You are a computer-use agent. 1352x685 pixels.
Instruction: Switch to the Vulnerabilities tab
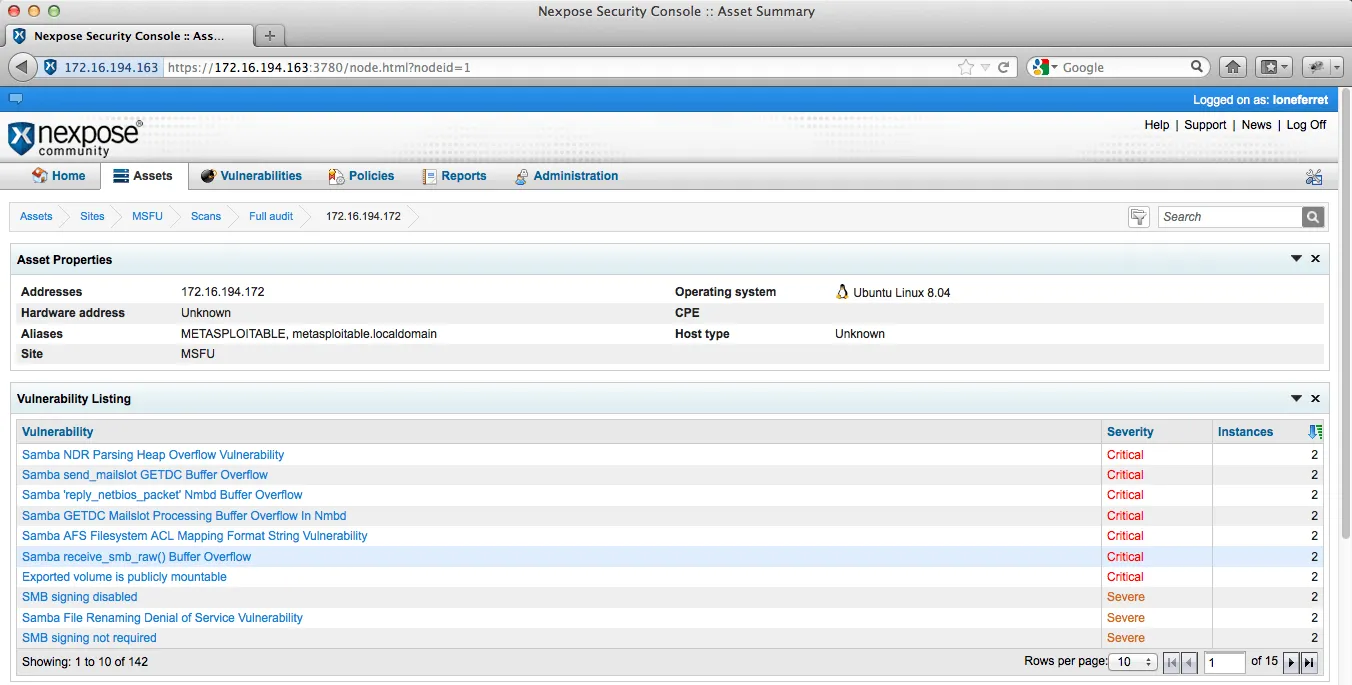click(x=261, y=175)
